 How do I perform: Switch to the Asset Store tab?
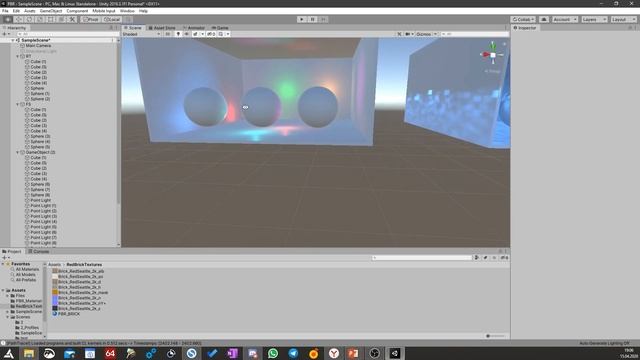click(x=162, y=28)
